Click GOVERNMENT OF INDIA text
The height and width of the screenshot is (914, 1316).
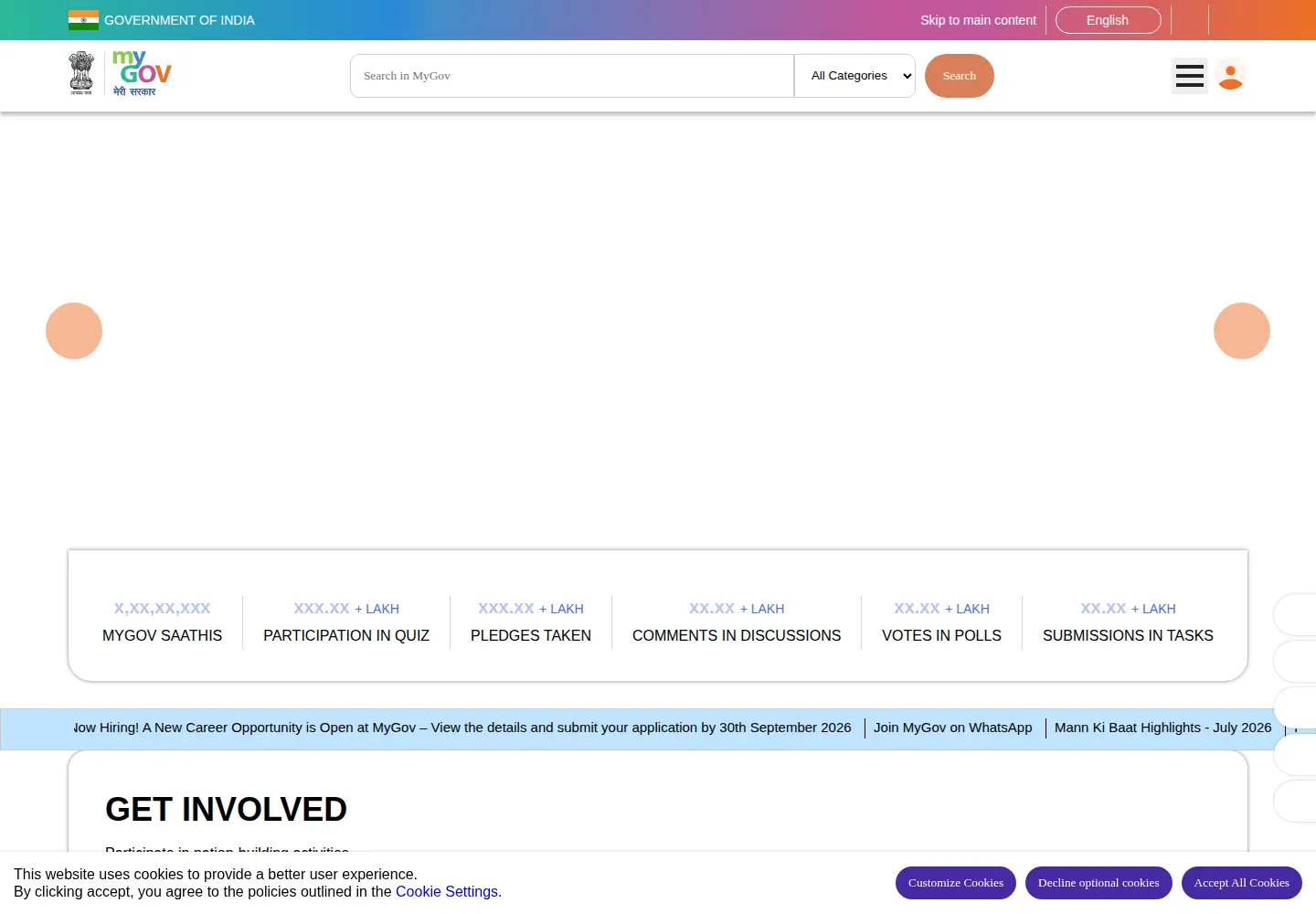coord(179,20)
